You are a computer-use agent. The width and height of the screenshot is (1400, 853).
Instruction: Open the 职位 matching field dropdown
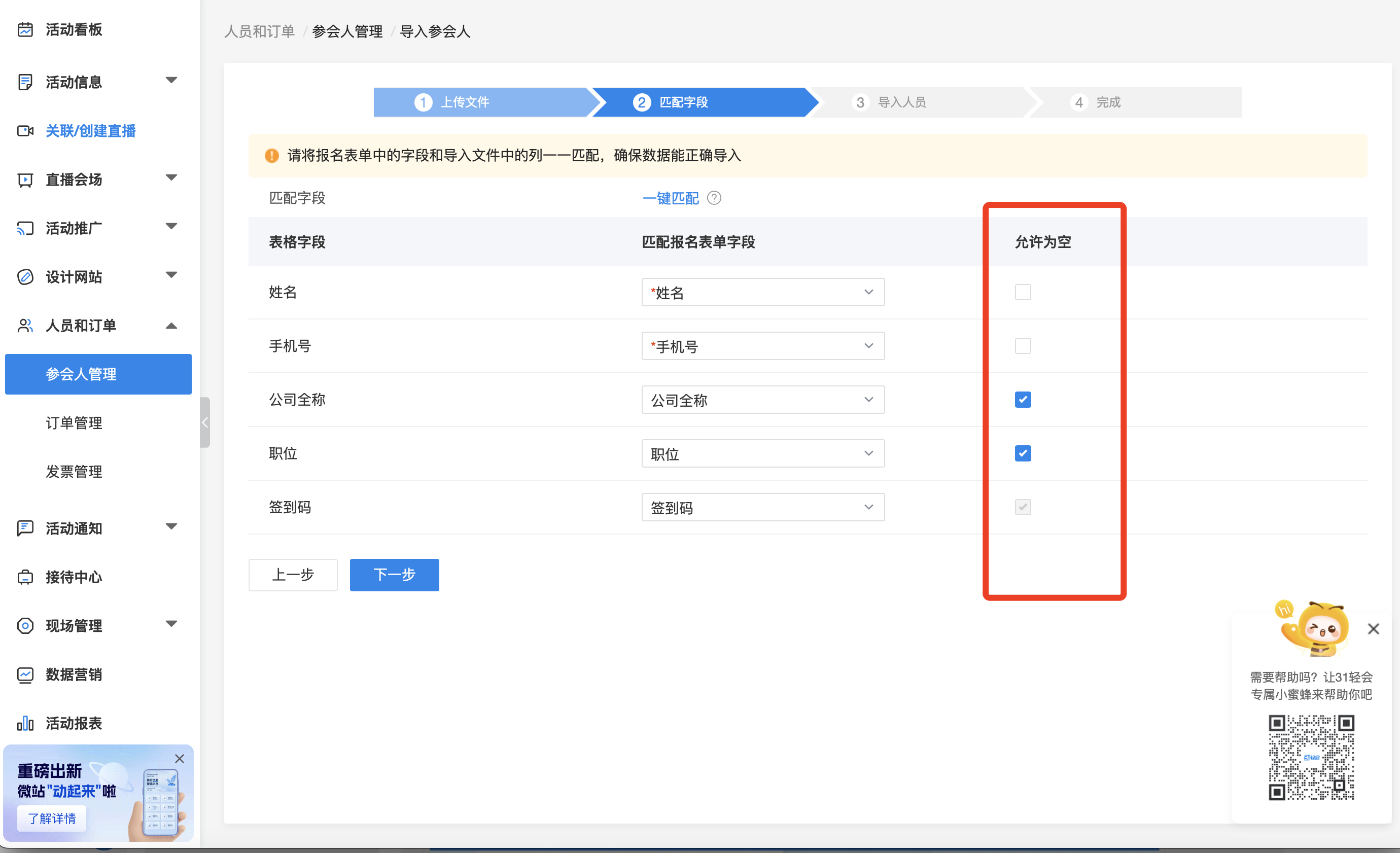click(762, 454)
